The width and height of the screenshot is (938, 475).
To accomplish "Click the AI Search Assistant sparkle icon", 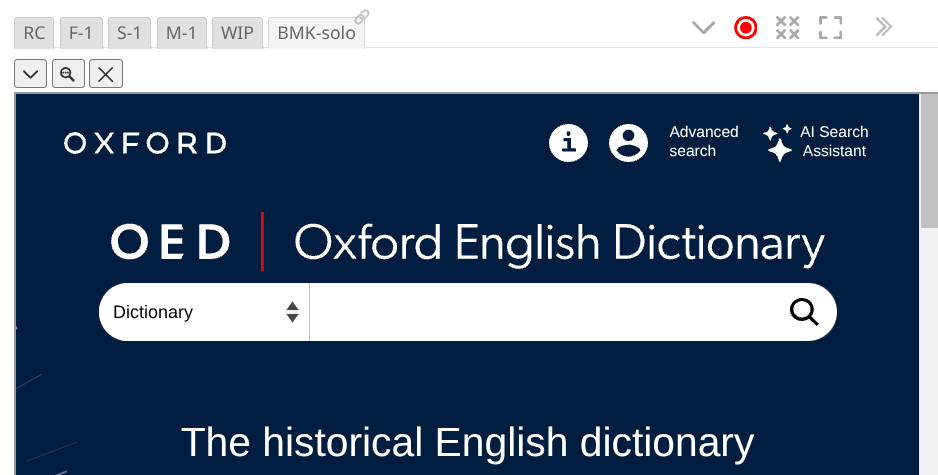I will [778, 142].
